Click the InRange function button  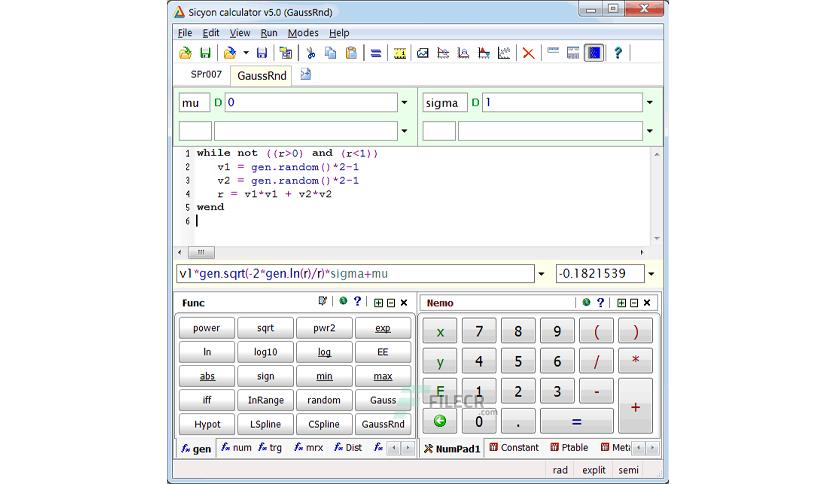tap(266, 400)
